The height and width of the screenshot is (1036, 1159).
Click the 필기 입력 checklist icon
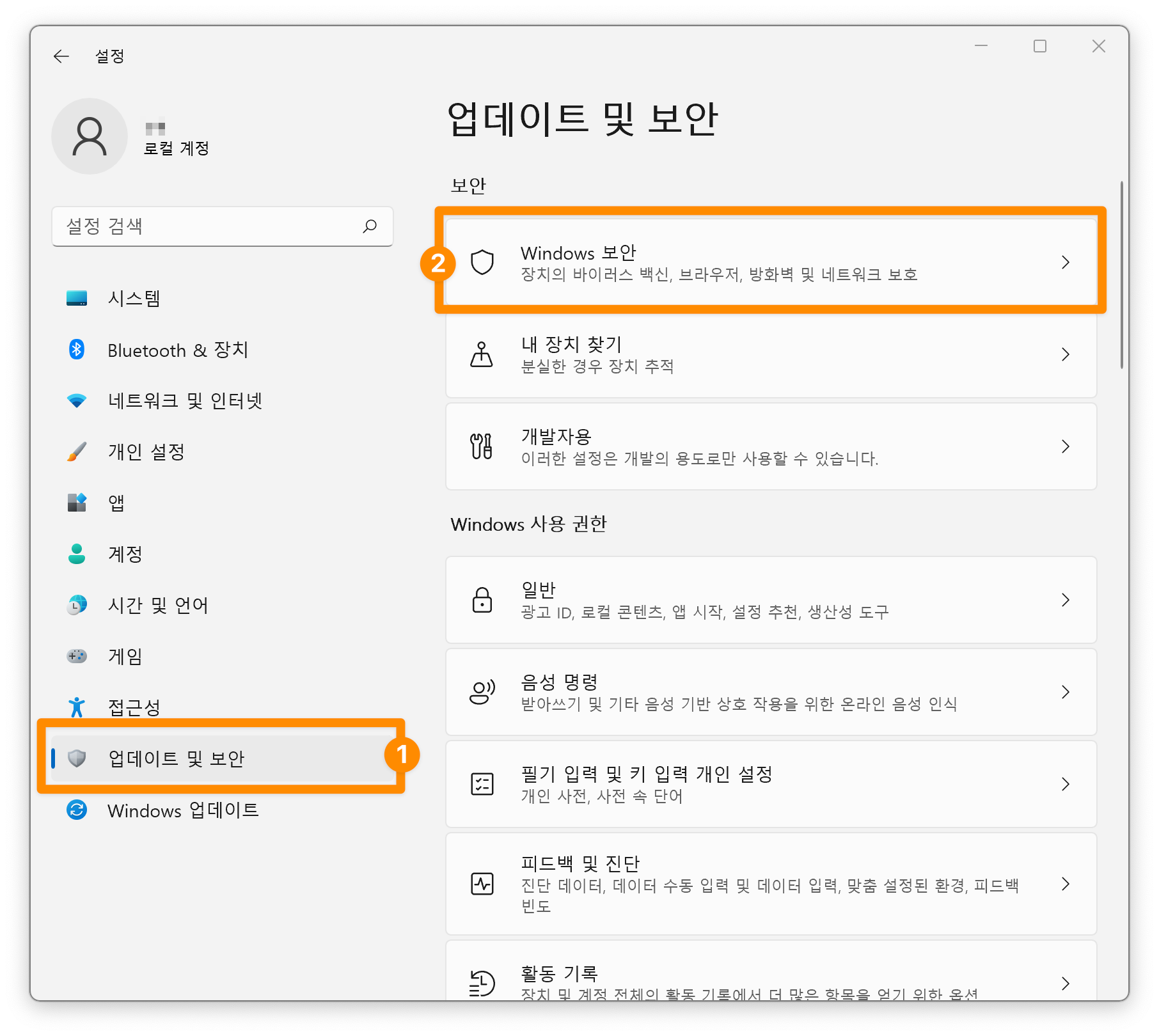tap(482, 784)
